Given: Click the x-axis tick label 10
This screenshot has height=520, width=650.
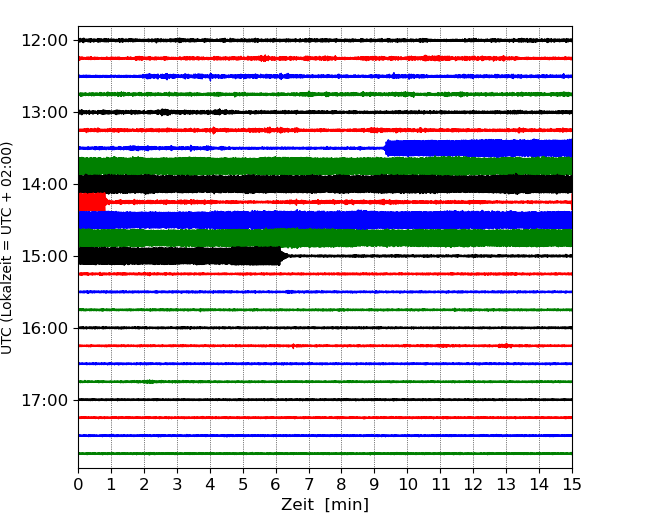Looking at the screenshot, I should [407, 484].
